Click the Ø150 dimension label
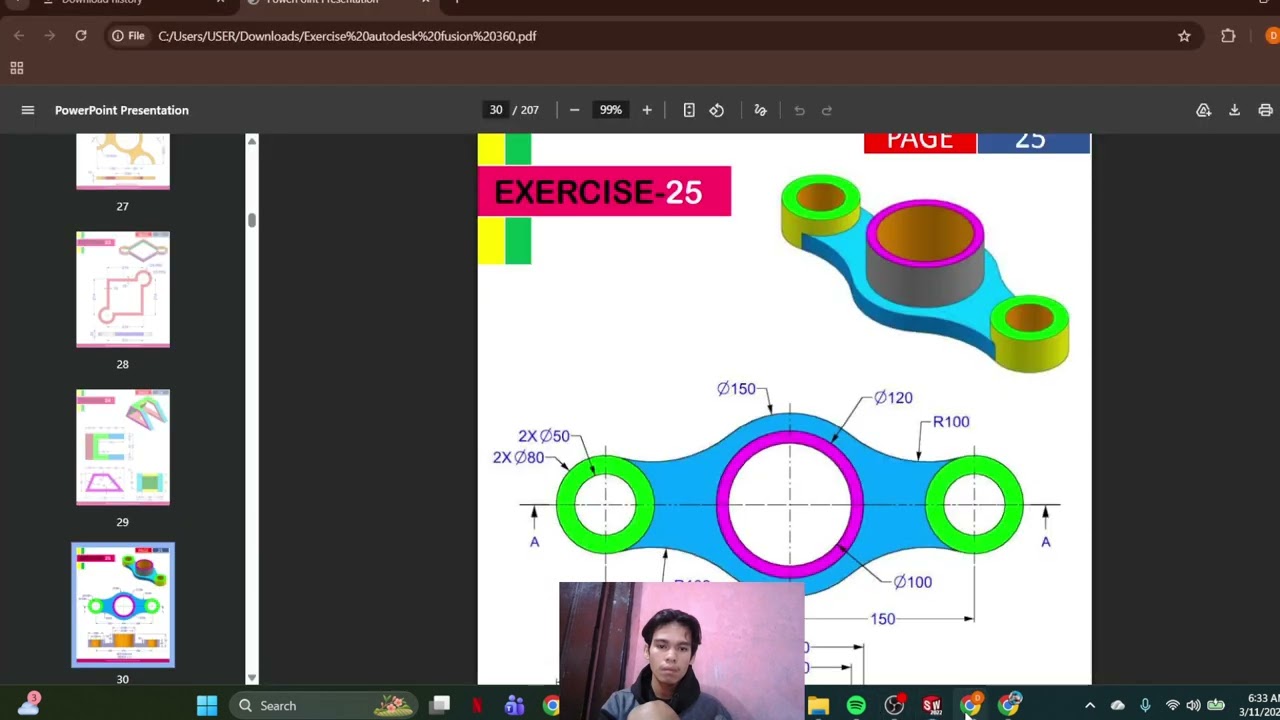 tap(736, 389)
